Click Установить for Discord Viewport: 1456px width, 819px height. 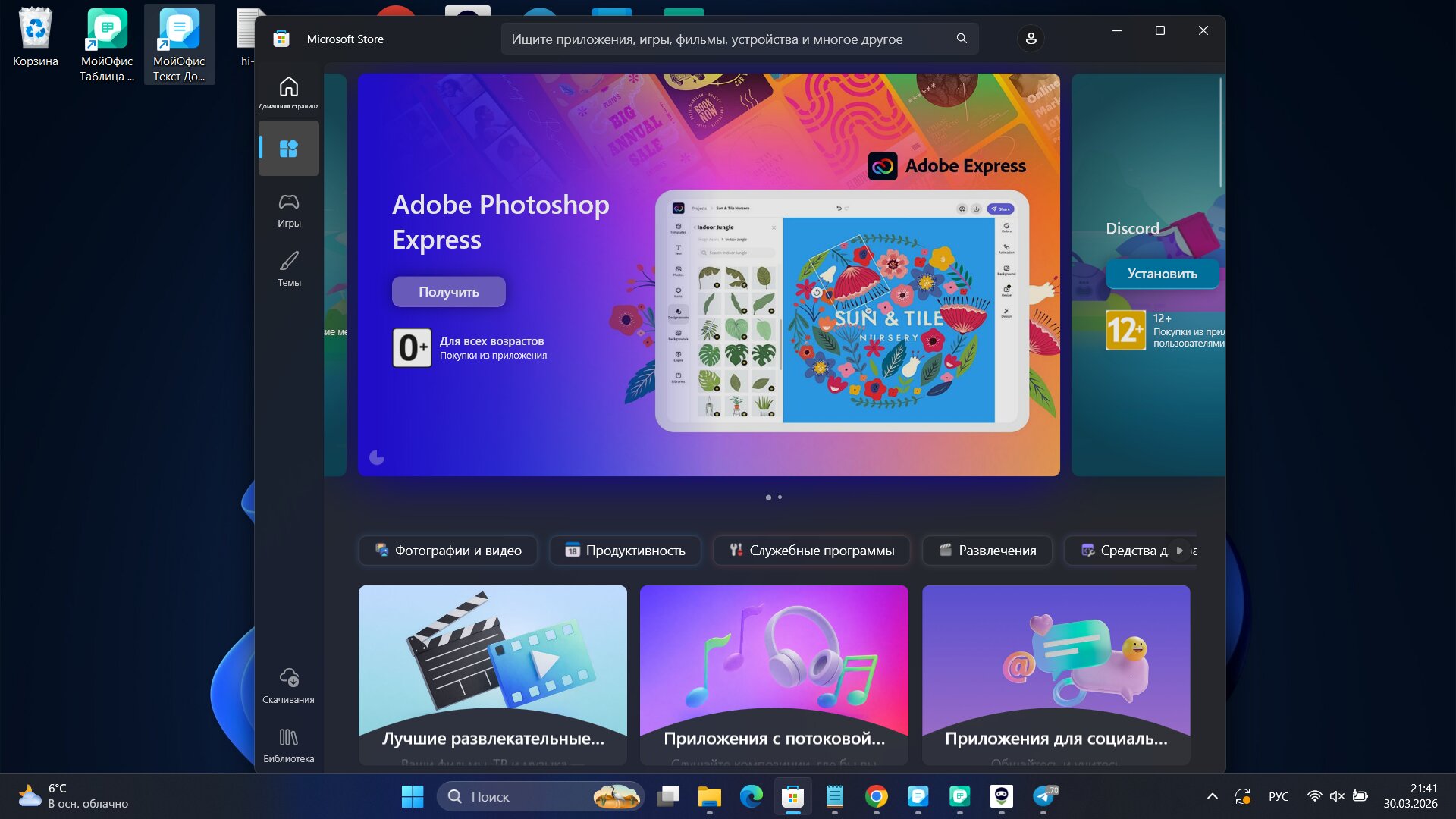pos(1162,274)
